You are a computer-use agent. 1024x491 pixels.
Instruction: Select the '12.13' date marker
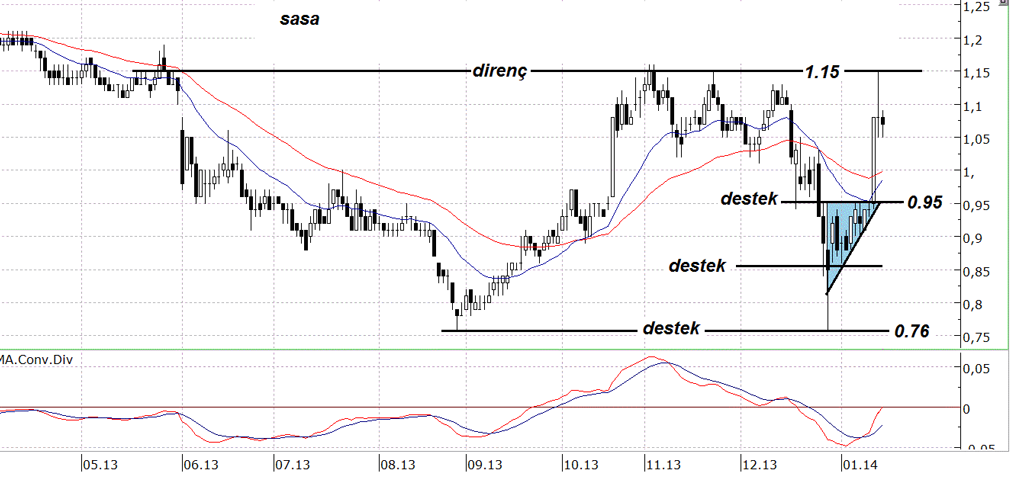760,466
